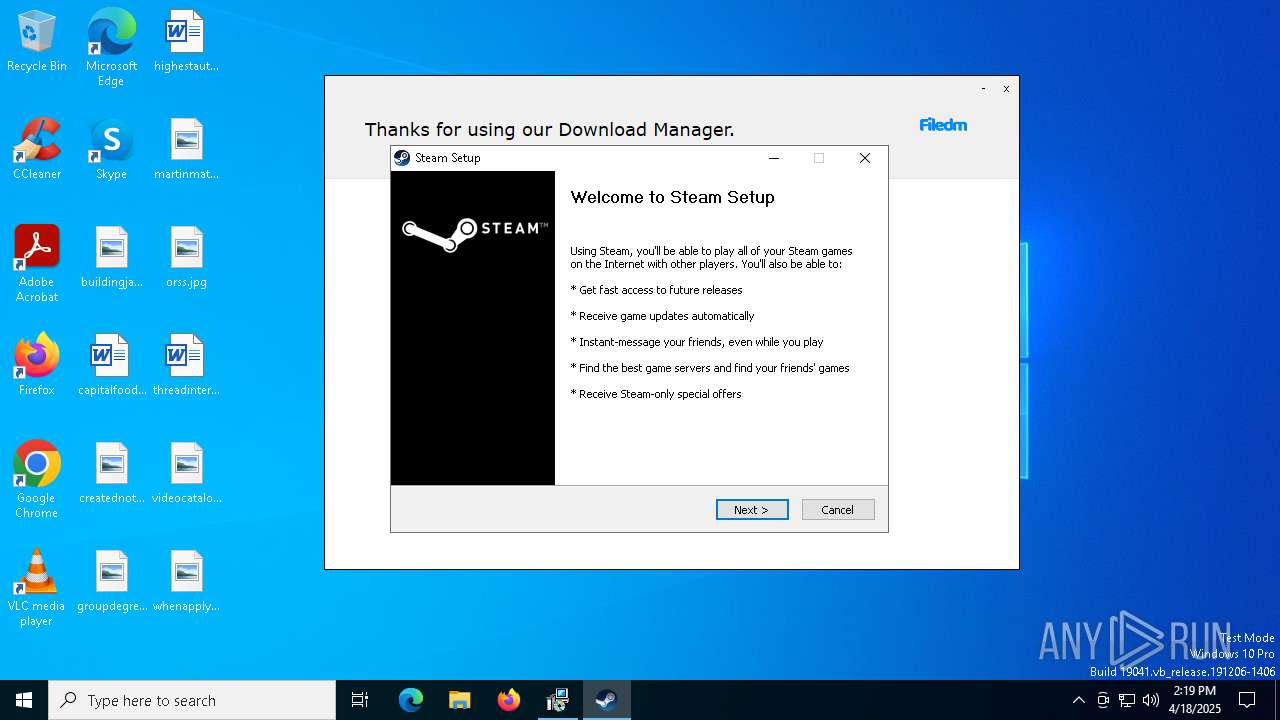Select the VLC media player shortcut
1280x720 pixels.
click(37, 588)
